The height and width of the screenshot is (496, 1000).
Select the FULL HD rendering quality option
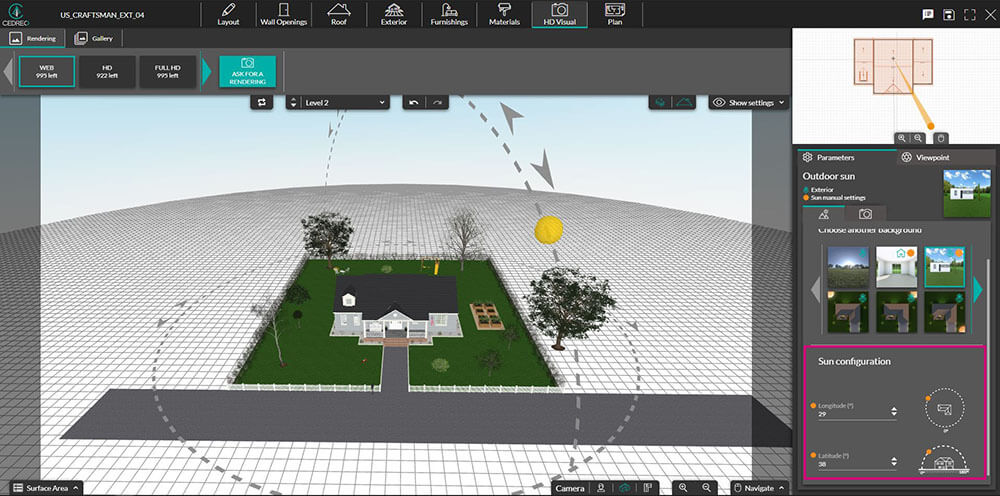pos(167,72)
